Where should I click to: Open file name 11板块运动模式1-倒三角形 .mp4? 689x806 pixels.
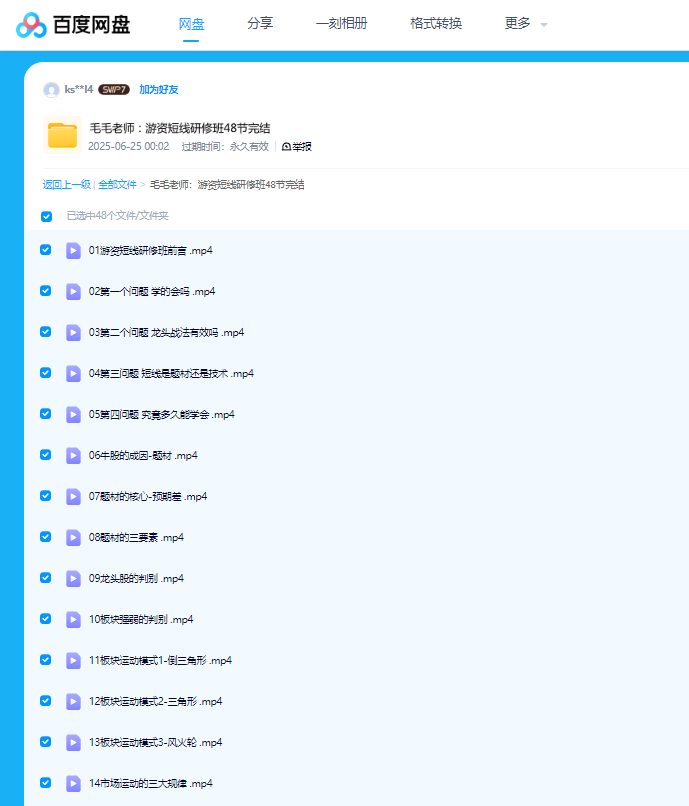(x=160, y=661)
